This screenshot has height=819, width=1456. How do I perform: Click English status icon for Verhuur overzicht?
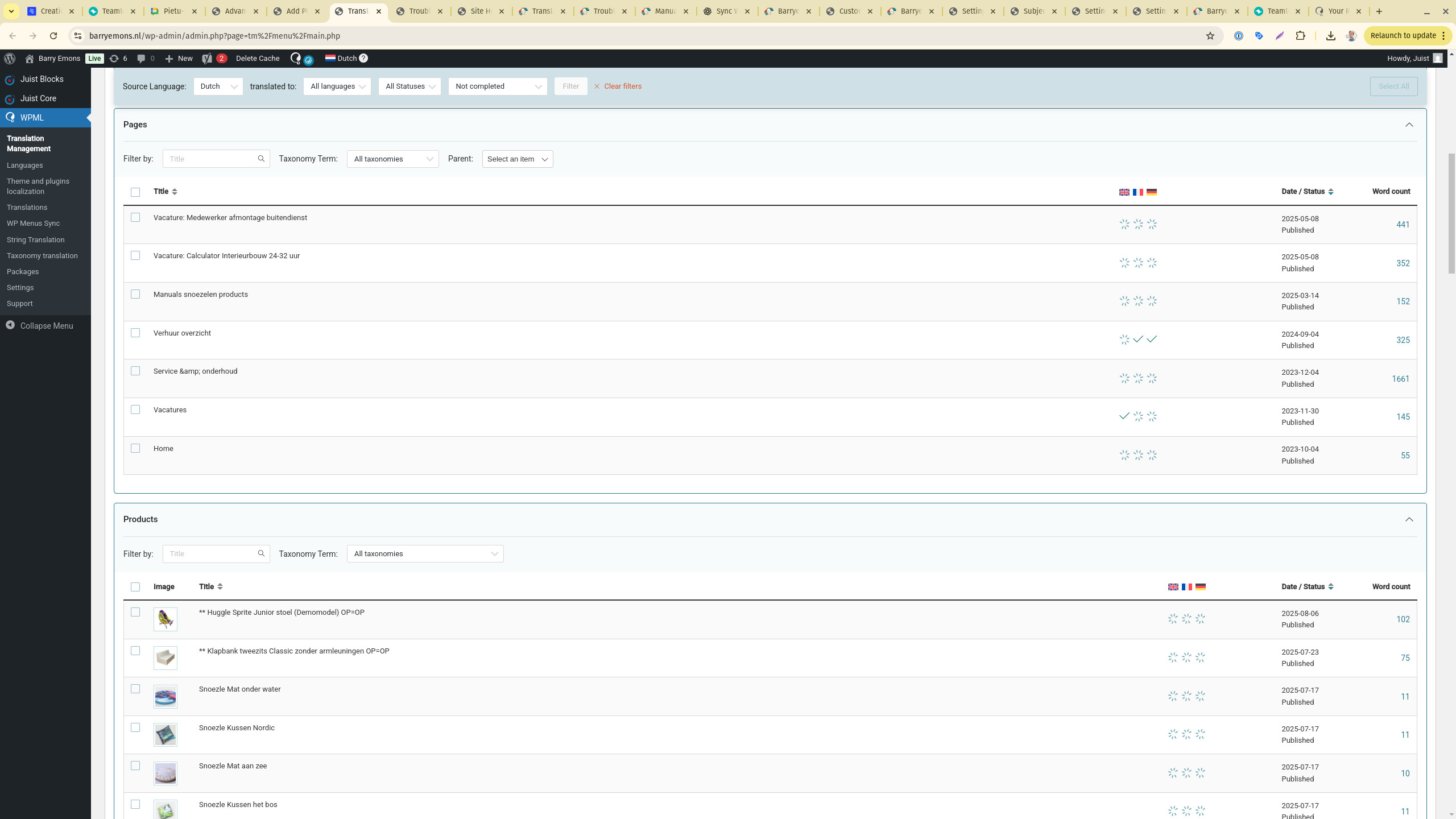1124,340
